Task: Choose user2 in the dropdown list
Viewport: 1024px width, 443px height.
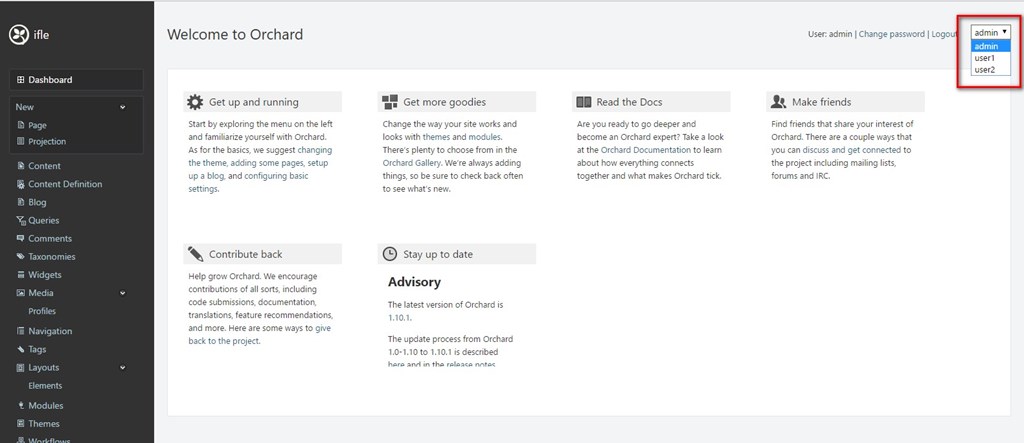Action: (984, 70)
